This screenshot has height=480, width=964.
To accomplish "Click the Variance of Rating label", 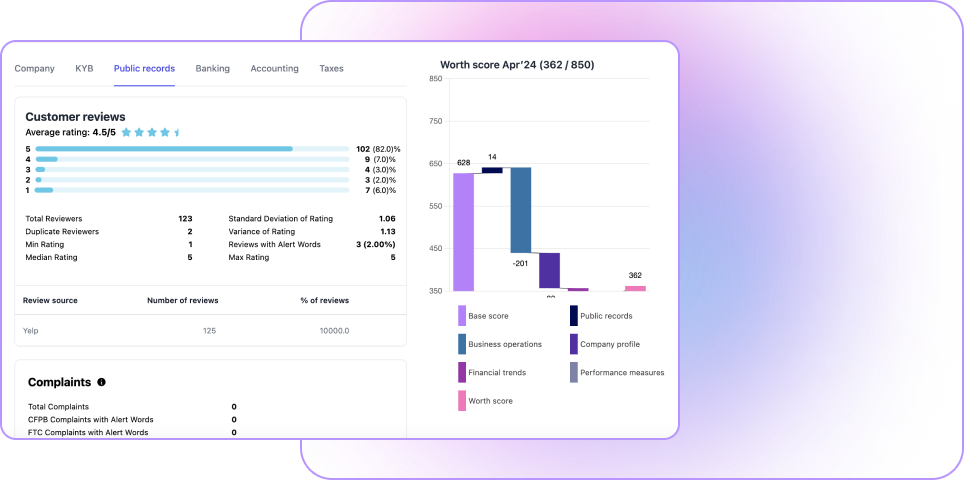I will pyautogui.click(x=262, y=232).
